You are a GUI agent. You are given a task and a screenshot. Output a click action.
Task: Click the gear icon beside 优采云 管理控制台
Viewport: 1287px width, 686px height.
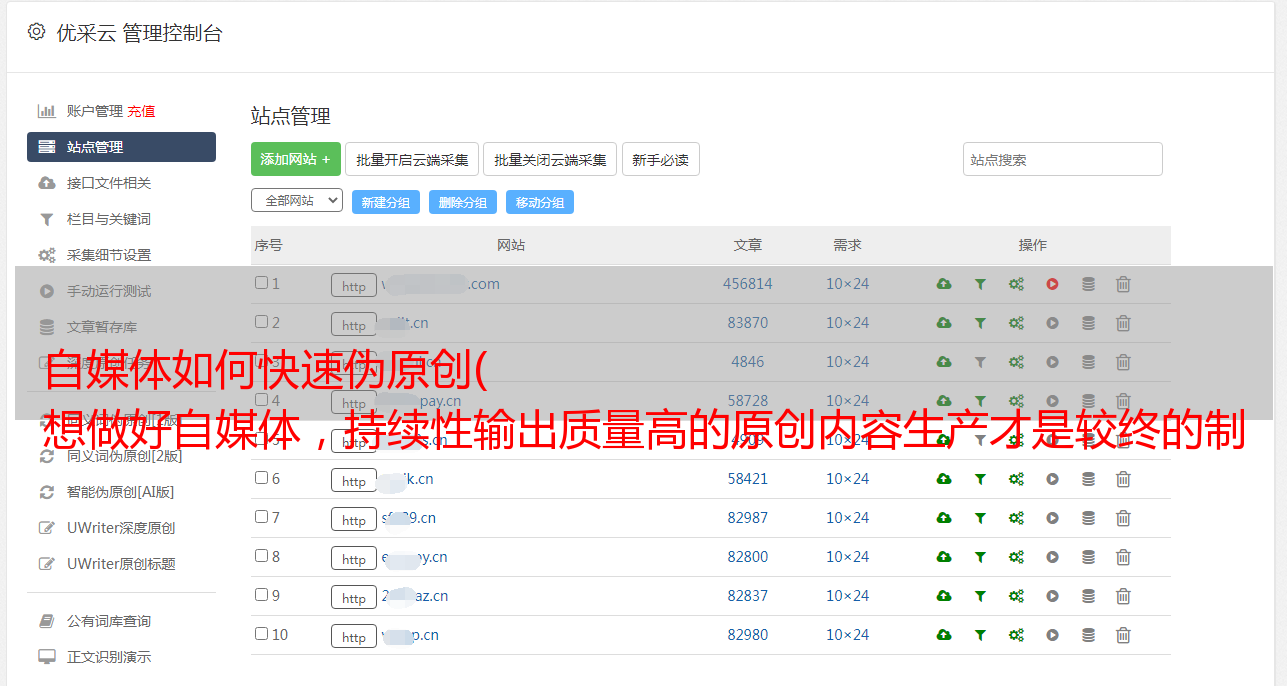pos(36,32)
